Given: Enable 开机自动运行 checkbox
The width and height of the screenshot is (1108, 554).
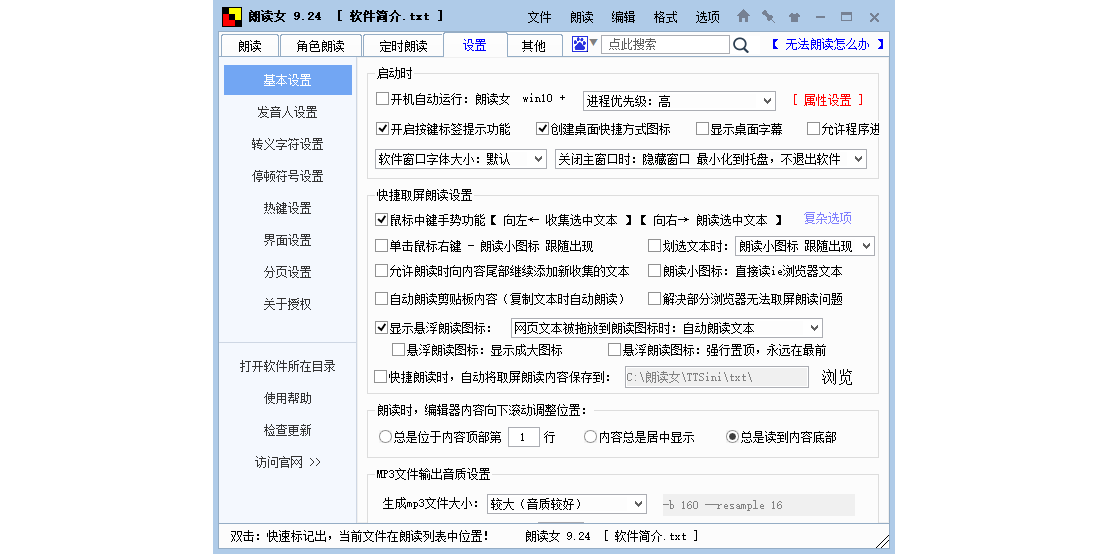Looking at the screenshot, I should (382, 99).
